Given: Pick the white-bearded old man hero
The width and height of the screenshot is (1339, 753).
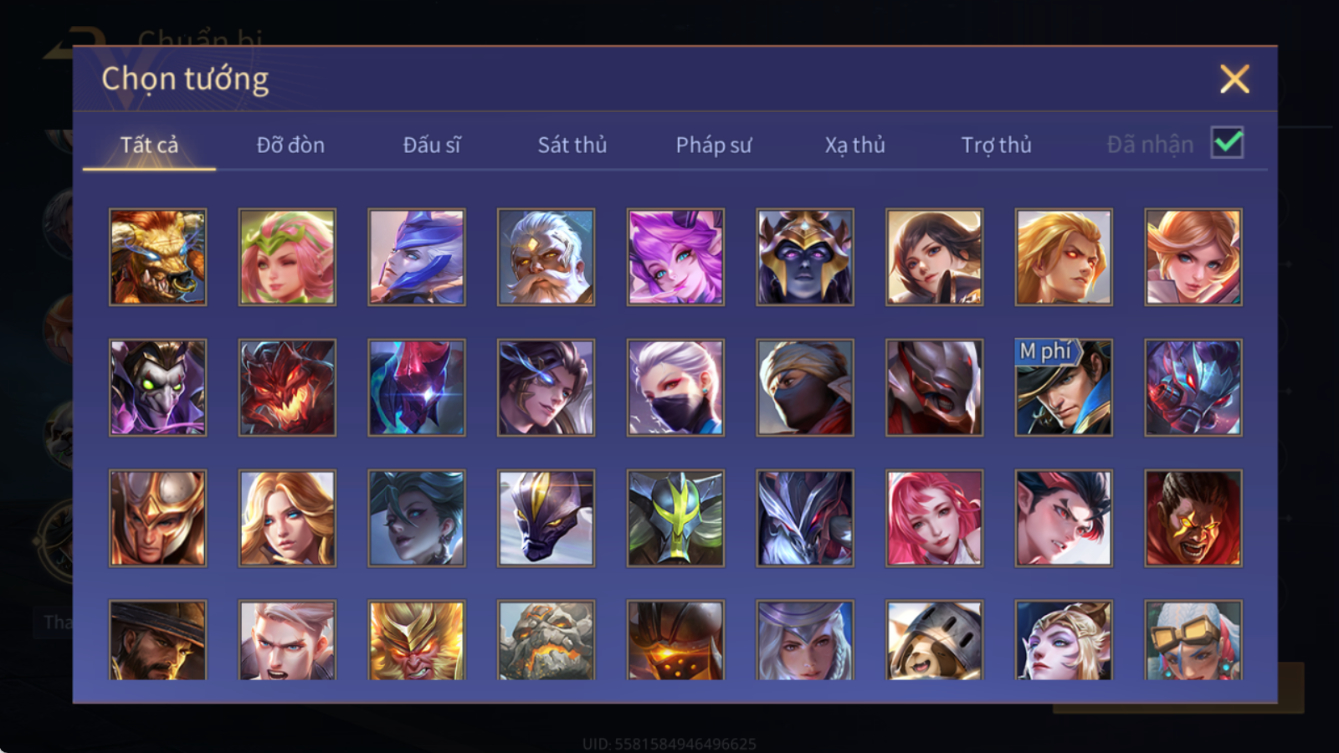Looking at the screenshot, I should [546, 257].
